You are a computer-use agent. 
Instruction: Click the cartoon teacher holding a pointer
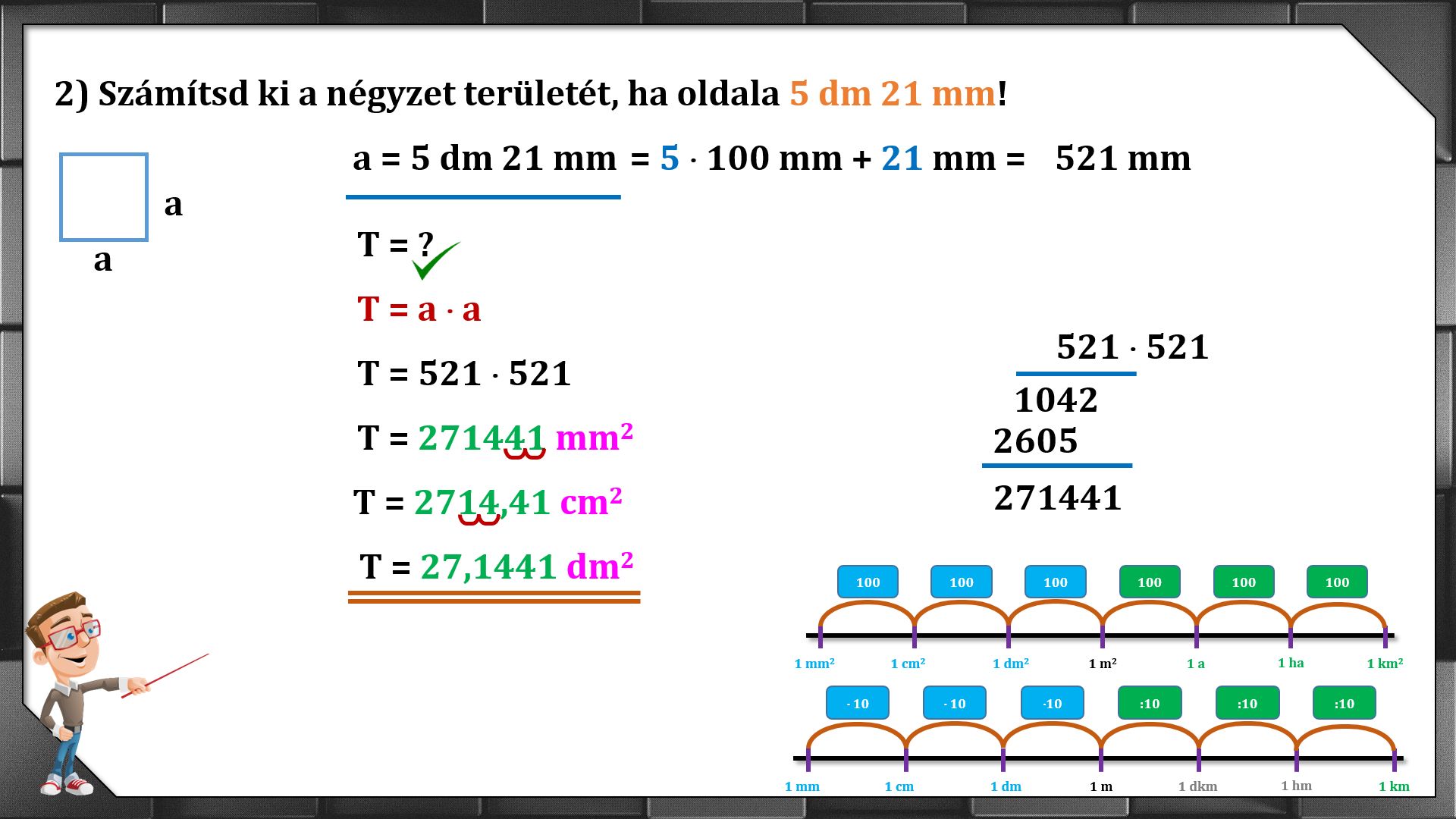click(72, 694)
